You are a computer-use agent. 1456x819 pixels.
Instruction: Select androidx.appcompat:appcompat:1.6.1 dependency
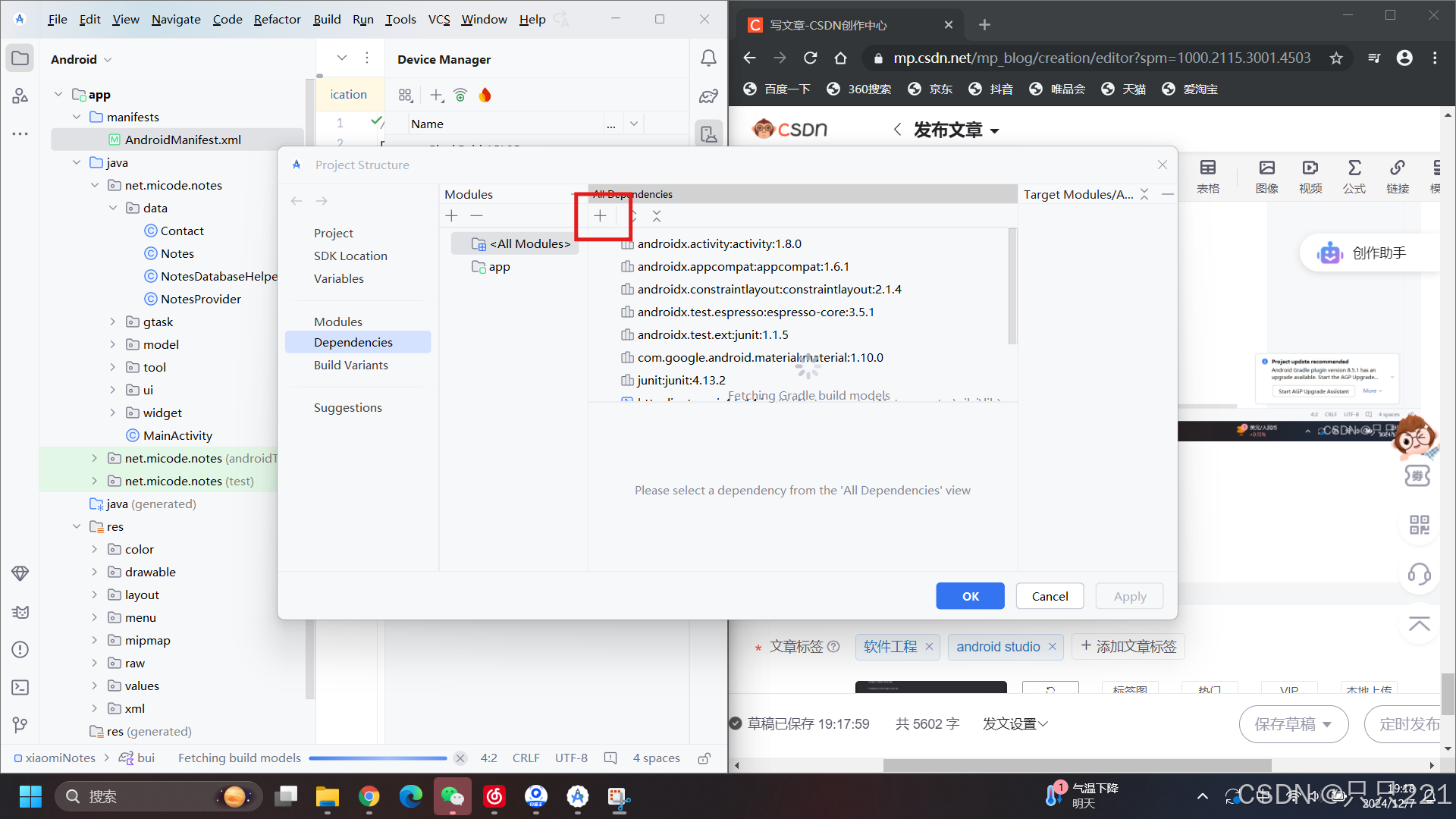(743, 266)
